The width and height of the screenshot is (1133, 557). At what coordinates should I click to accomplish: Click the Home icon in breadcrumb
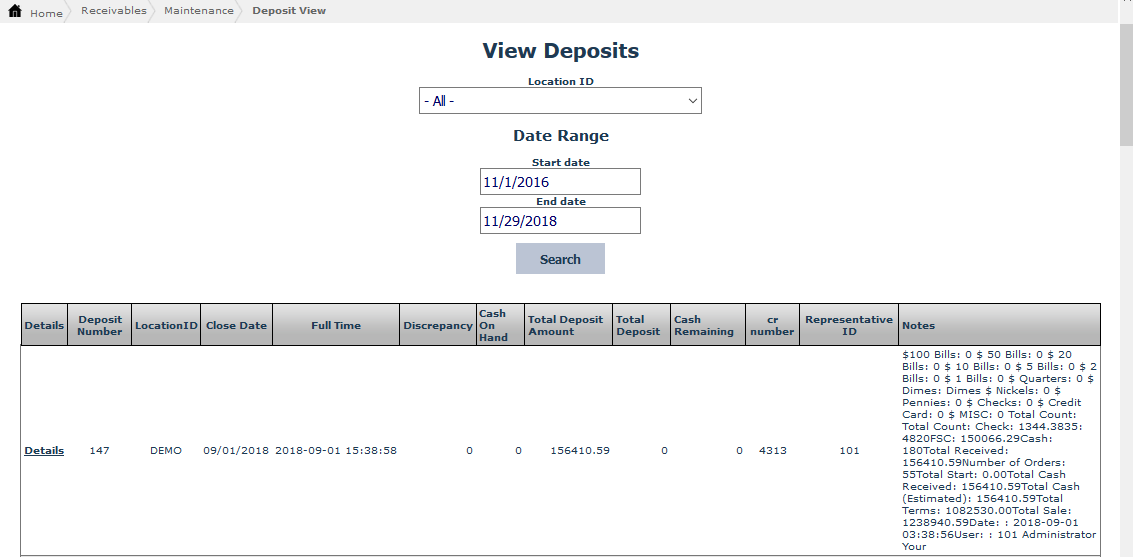pos(15,12)
